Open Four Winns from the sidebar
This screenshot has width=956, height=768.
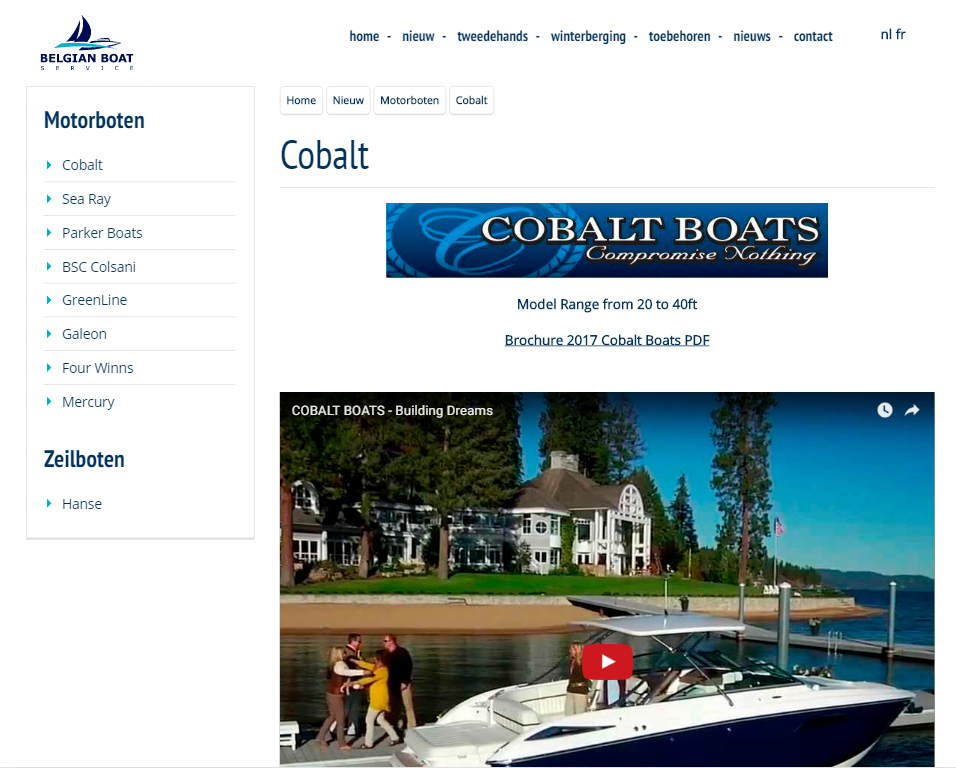98,368
